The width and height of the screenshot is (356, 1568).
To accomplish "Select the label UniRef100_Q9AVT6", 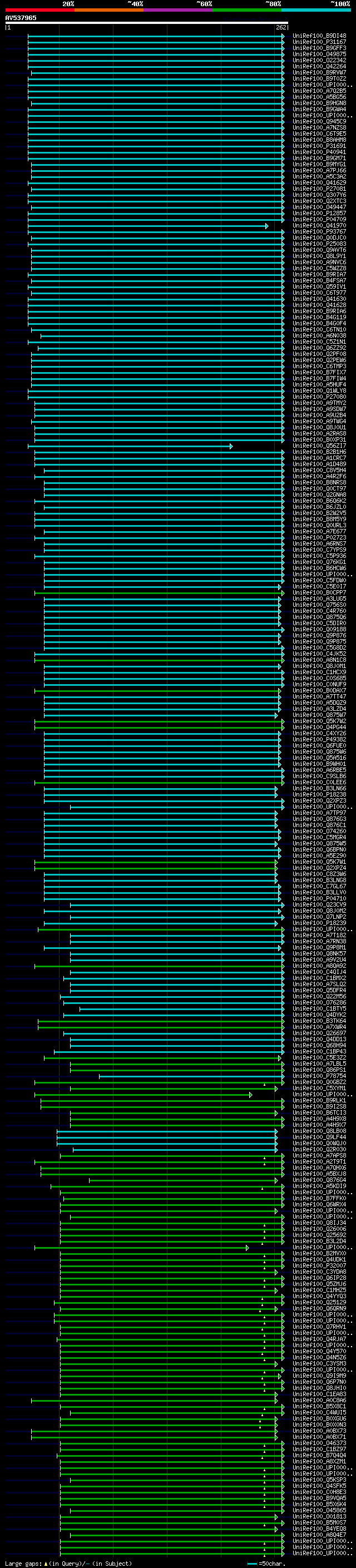I will pos(319,250).
